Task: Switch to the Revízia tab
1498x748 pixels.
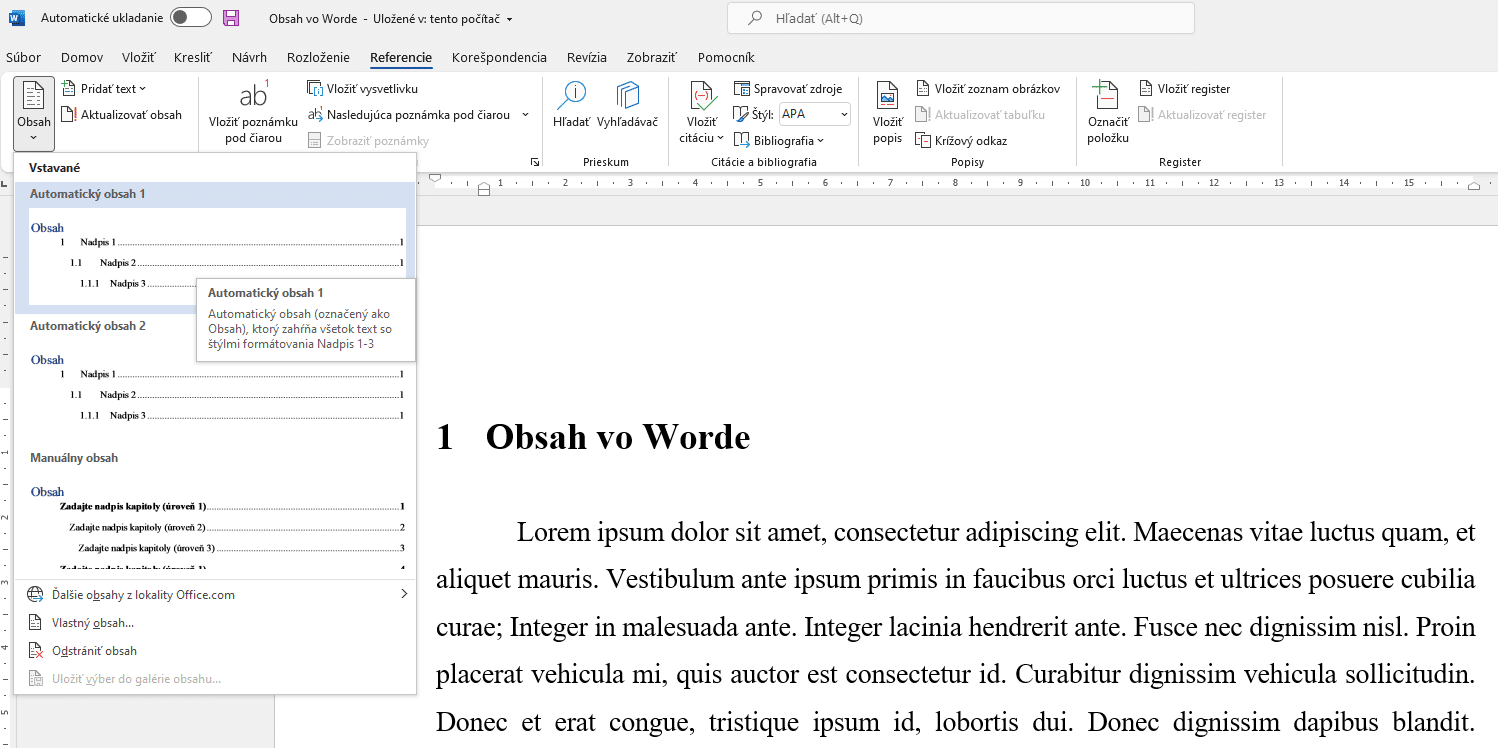Action: pos(586,57)
